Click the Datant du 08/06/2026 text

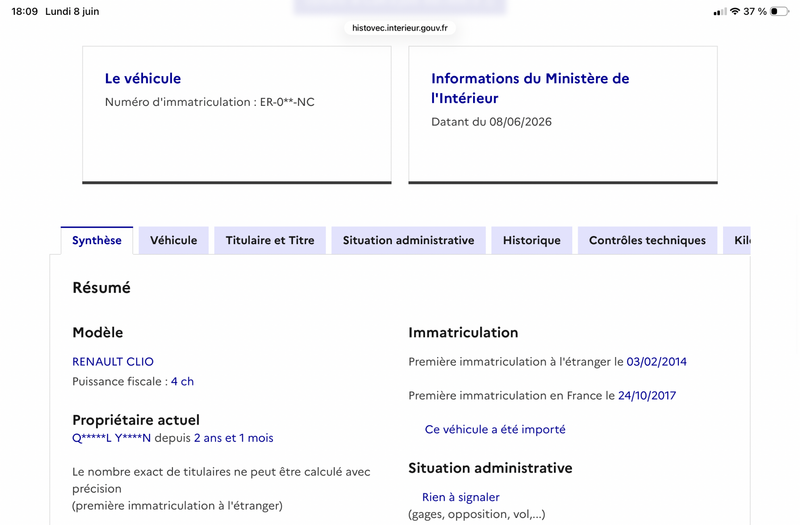[491, 122]
